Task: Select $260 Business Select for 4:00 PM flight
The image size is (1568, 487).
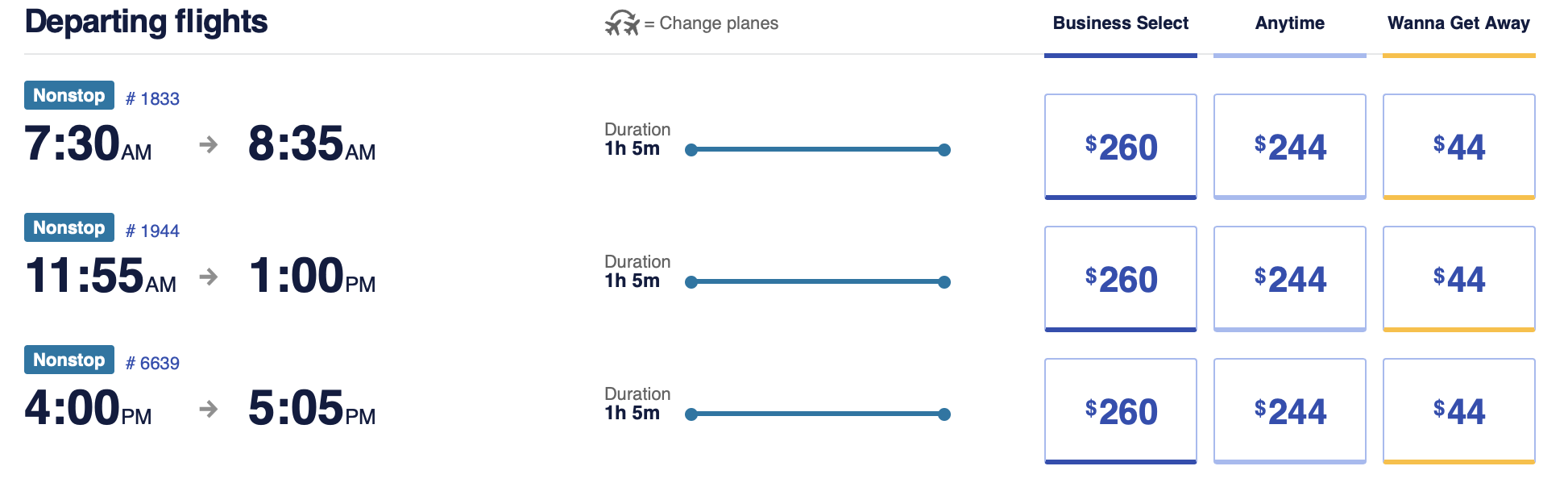Action: 1121,411
